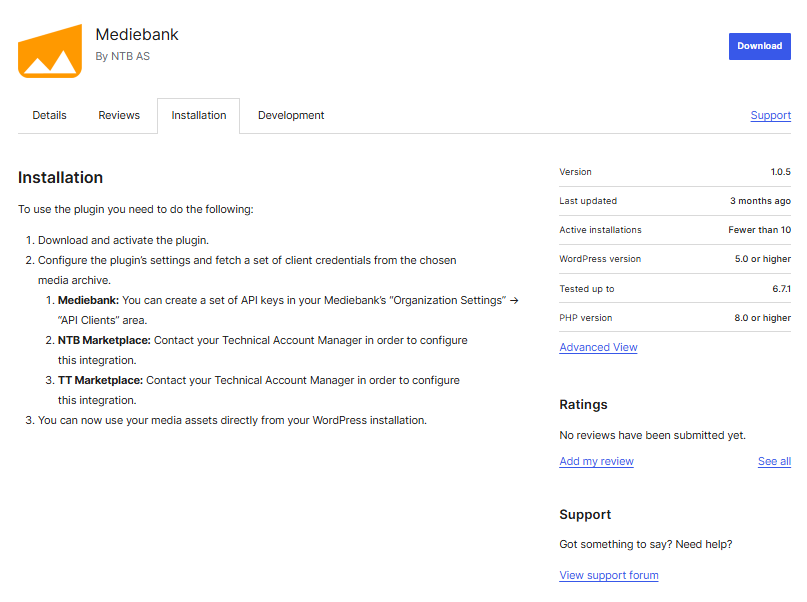Switch to the Reviews tab
Image resolution: width=807 pixels, height=602 pixels.
click(x=119, y=115)
